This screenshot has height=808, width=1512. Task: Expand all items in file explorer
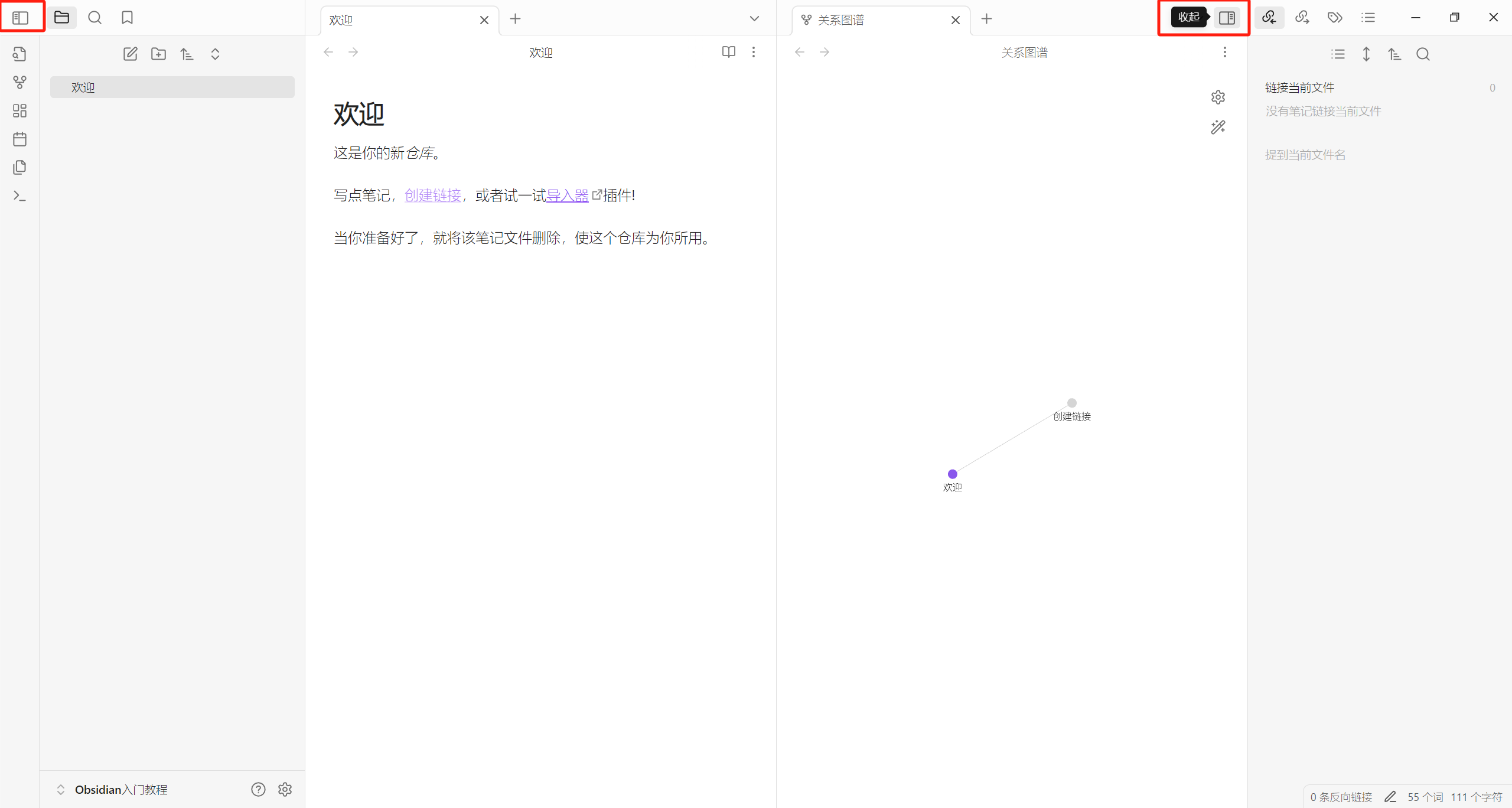215,54
